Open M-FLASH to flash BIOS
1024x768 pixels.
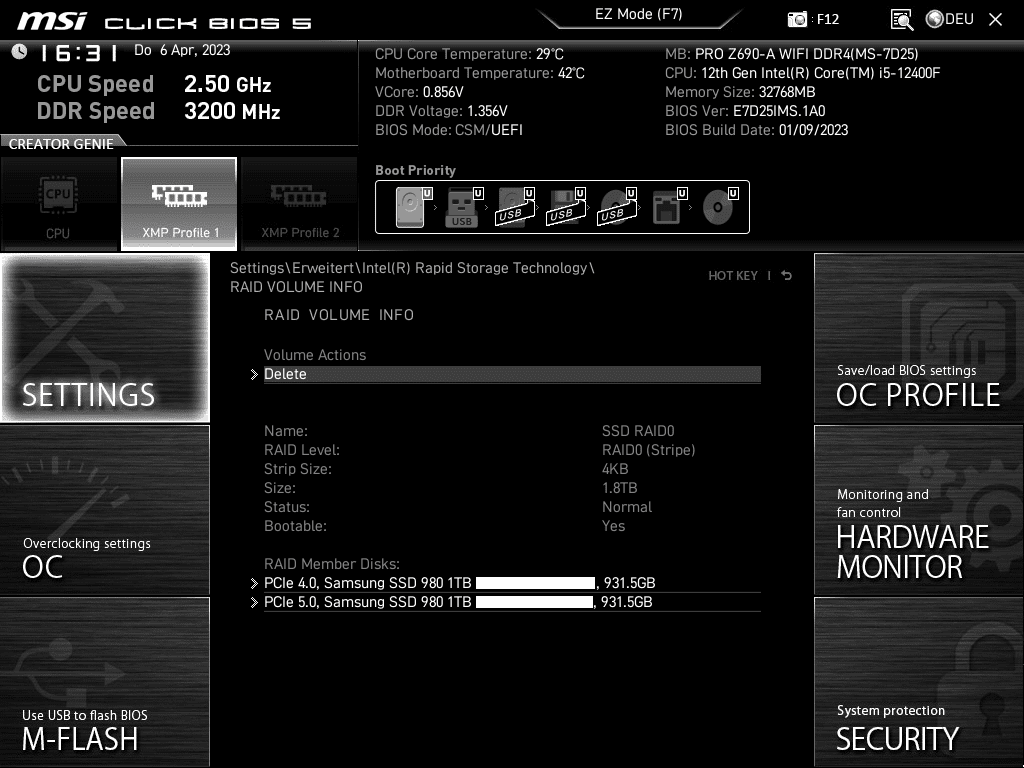coord(105,682)
